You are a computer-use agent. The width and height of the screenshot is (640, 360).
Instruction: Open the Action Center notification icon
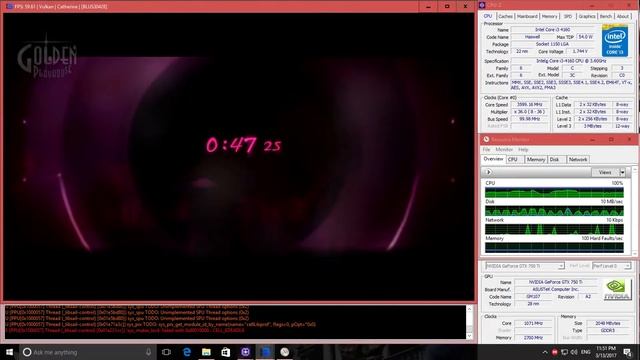(x=628, y=352)
